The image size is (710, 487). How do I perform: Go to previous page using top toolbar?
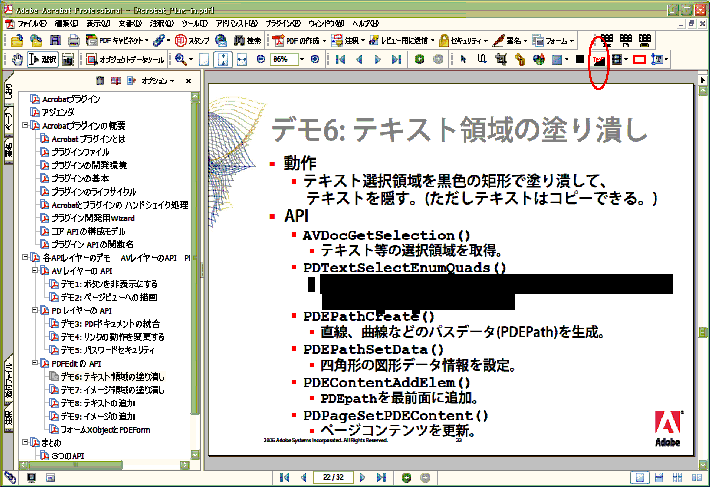pos(359,59)
